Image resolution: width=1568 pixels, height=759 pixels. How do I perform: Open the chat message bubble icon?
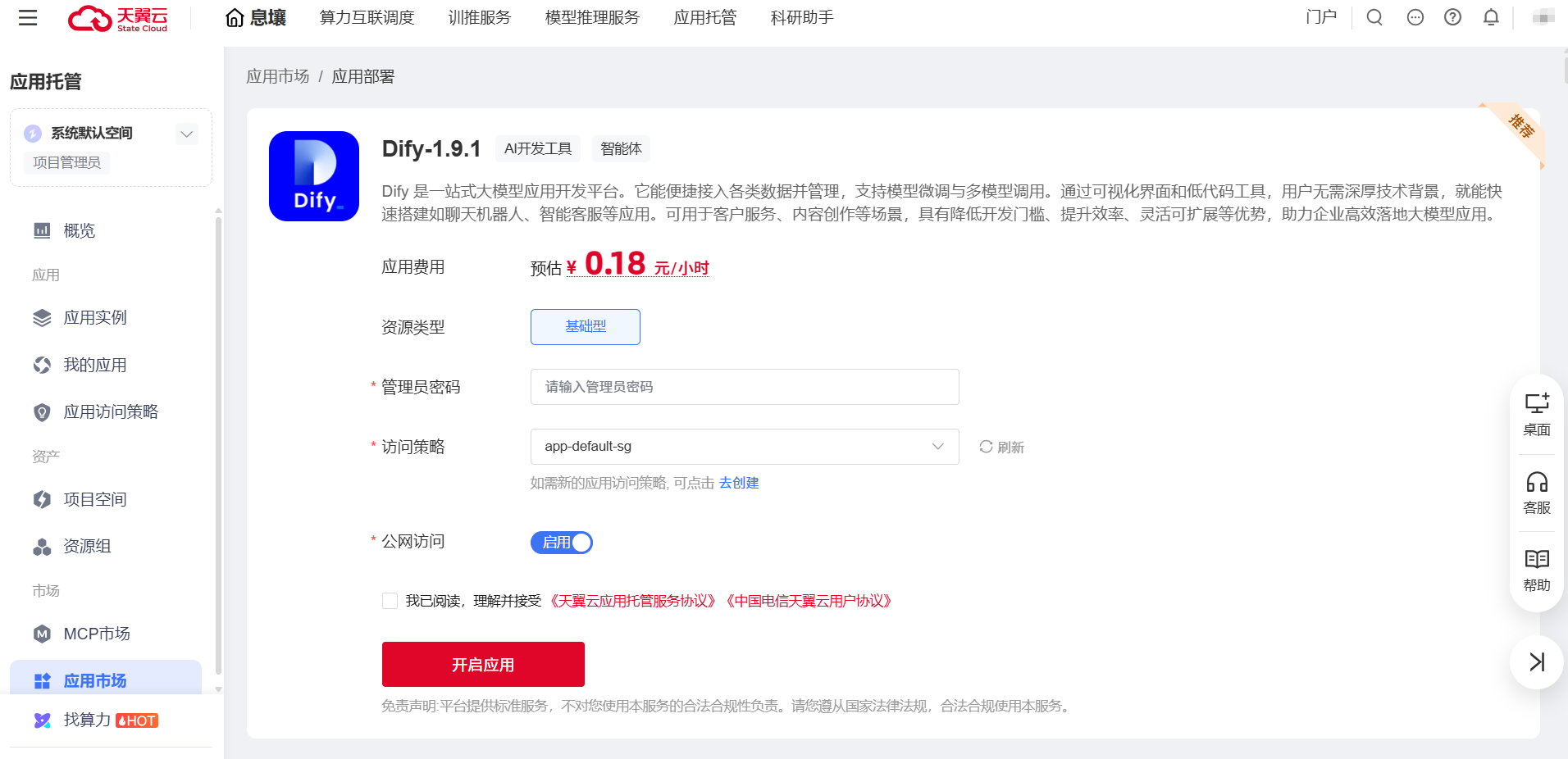[x=1415, y=17]
